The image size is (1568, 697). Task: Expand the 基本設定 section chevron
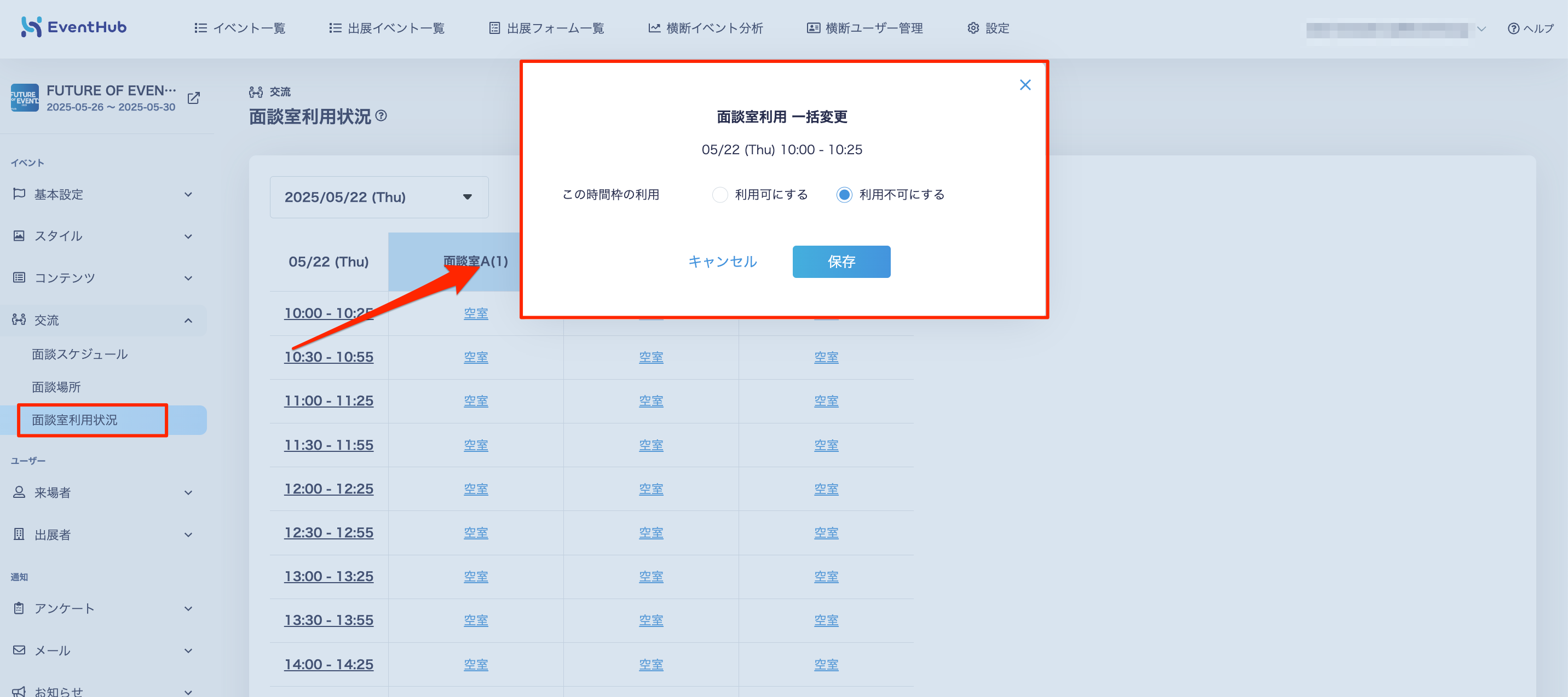tap(189, 195)
